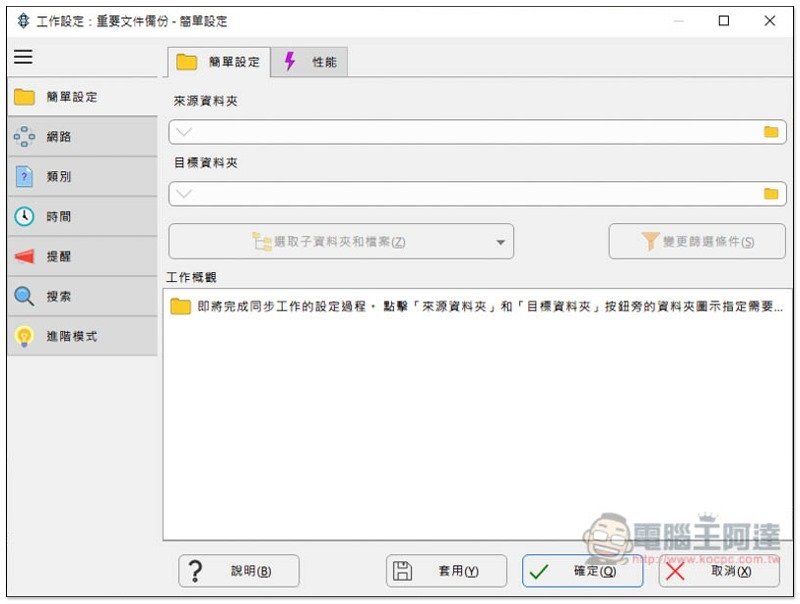Switch to the 簡單設定 tab
800x604 pixels.
[x=219, y=62]
